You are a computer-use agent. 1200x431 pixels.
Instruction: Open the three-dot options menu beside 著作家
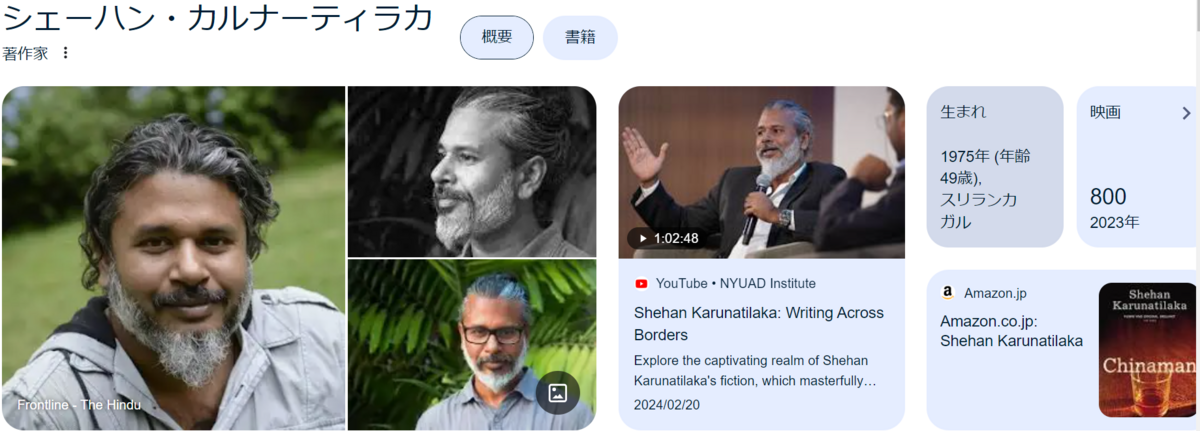coord(66,53)
